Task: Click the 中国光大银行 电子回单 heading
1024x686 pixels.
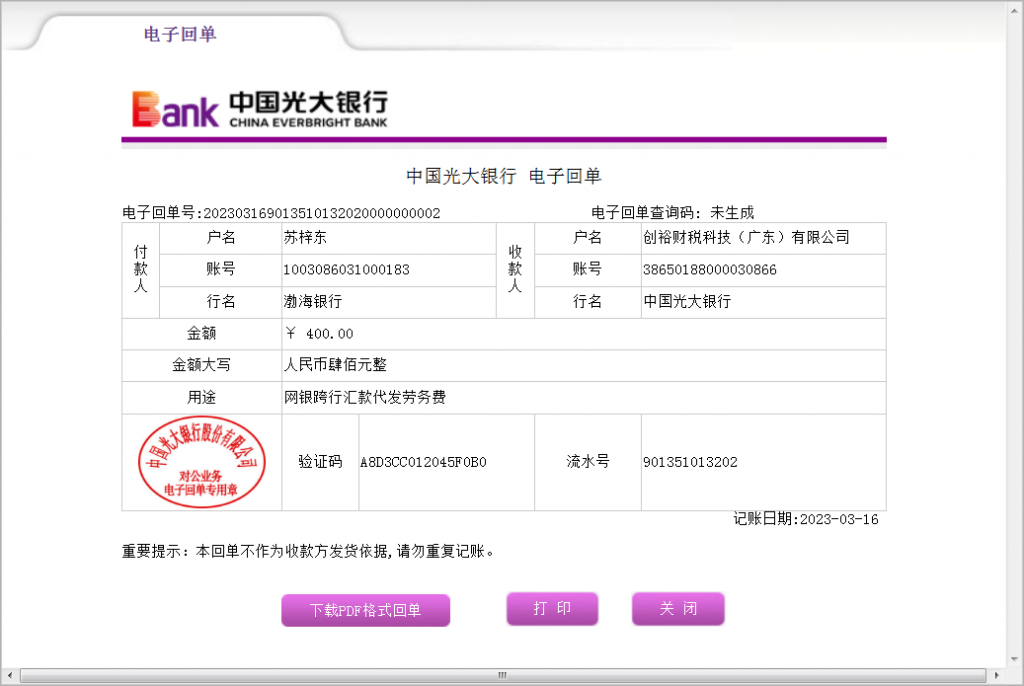Action: [504, 176]
